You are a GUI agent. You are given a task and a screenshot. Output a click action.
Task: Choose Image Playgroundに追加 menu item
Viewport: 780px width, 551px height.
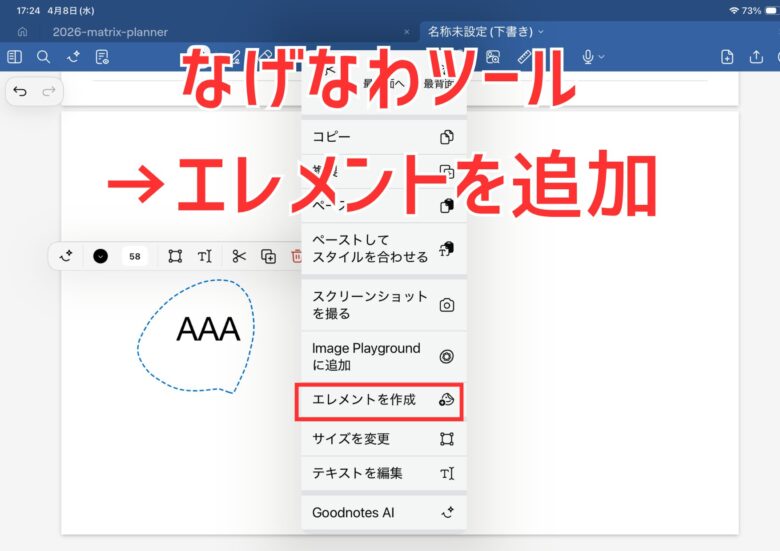click(x=384, y=357)
